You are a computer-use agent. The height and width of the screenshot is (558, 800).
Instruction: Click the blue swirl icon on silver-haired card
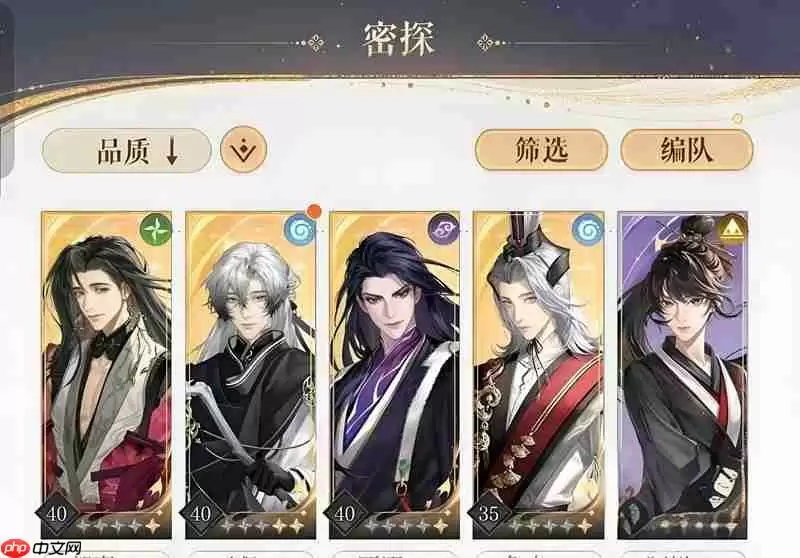299,230
